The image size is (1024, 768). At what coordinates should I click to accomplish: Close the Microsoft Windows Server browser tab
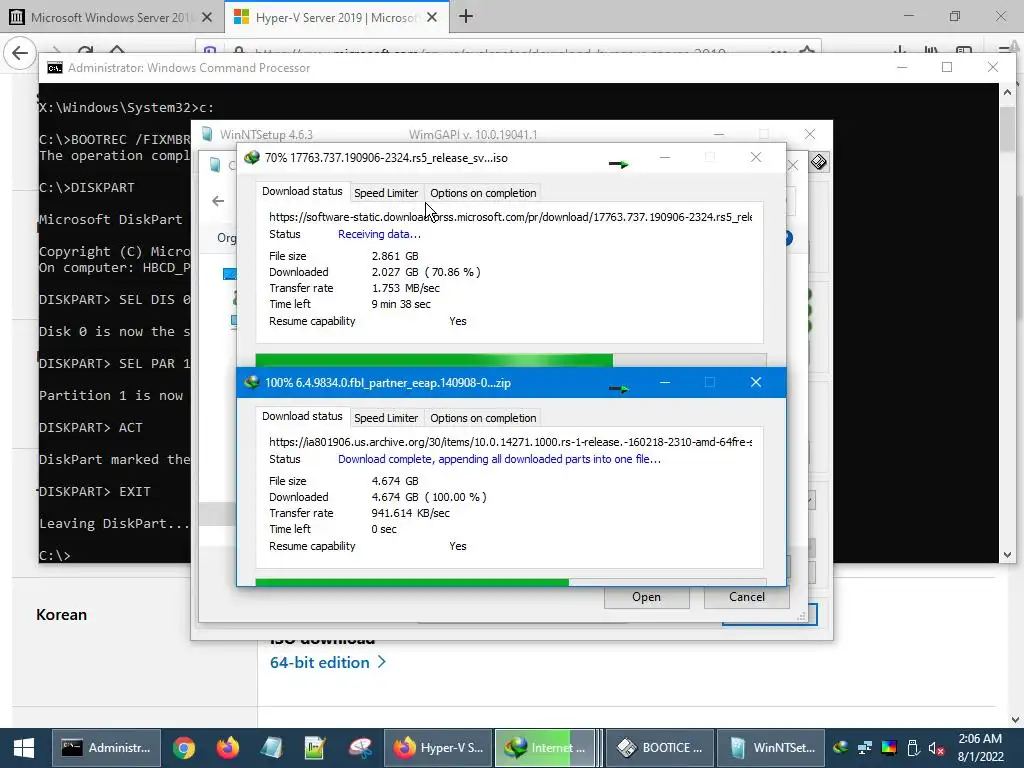tap(207, 18)
